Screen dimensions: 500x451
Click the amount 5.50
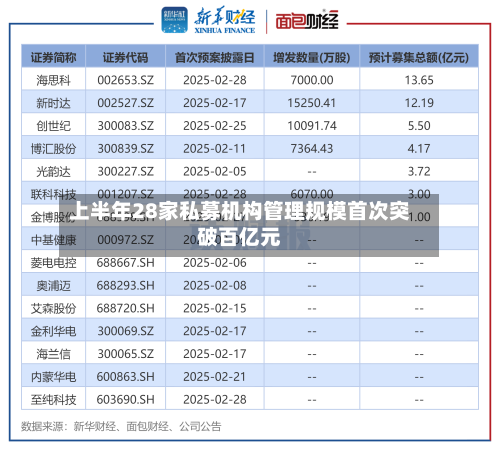coord(419,126)
